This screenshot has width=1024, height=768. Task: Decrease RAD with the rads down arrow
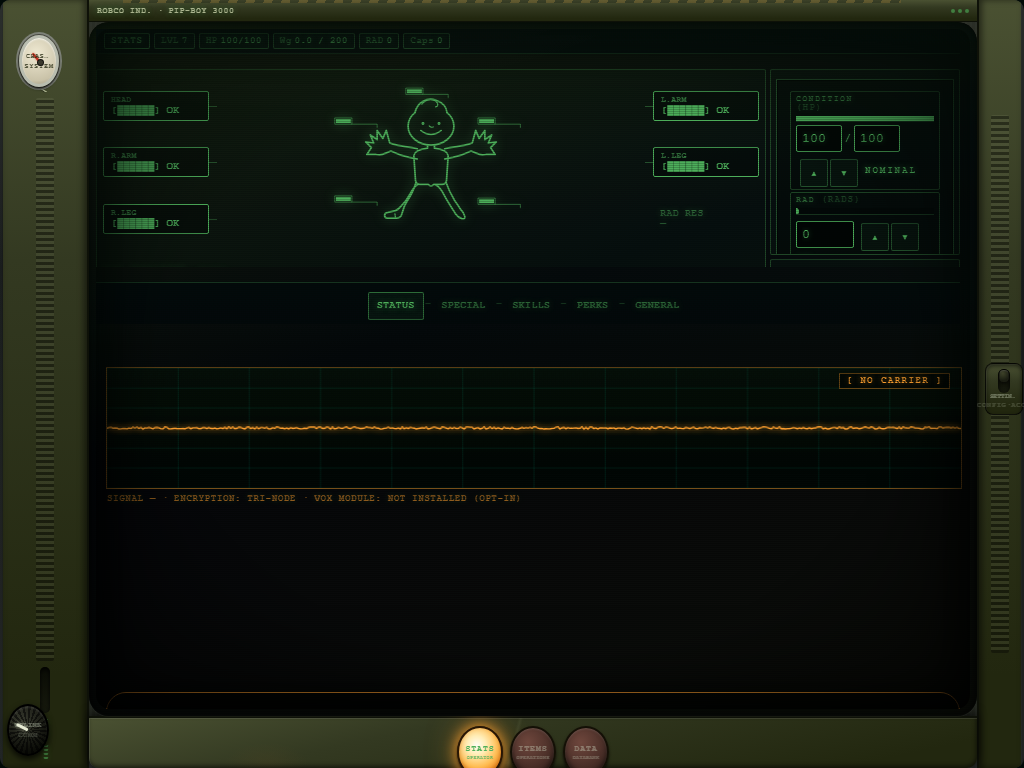[x=904, y=237]
